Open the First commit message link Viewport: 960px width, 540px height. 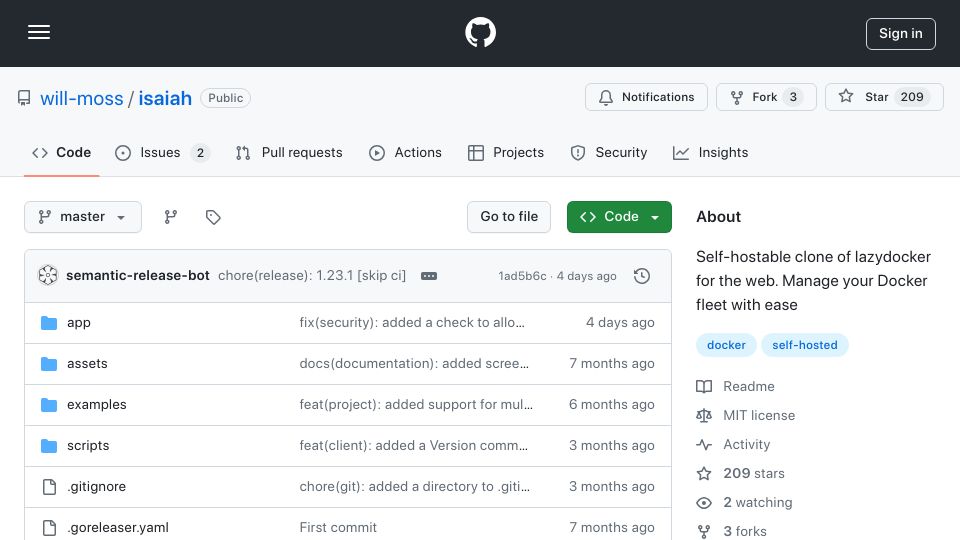click(x=338, y=528)
